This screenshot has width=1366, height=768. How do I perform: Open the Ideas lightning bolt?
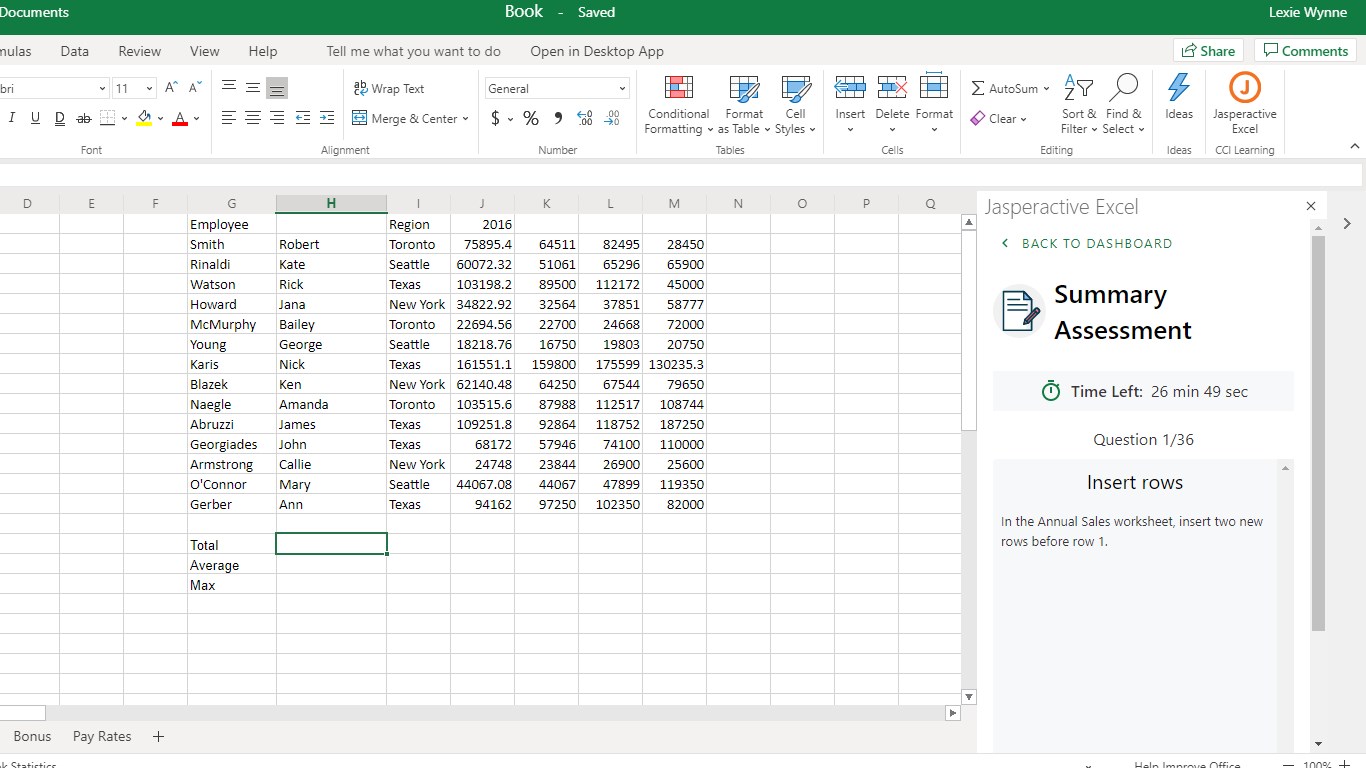click(1179, 90)
